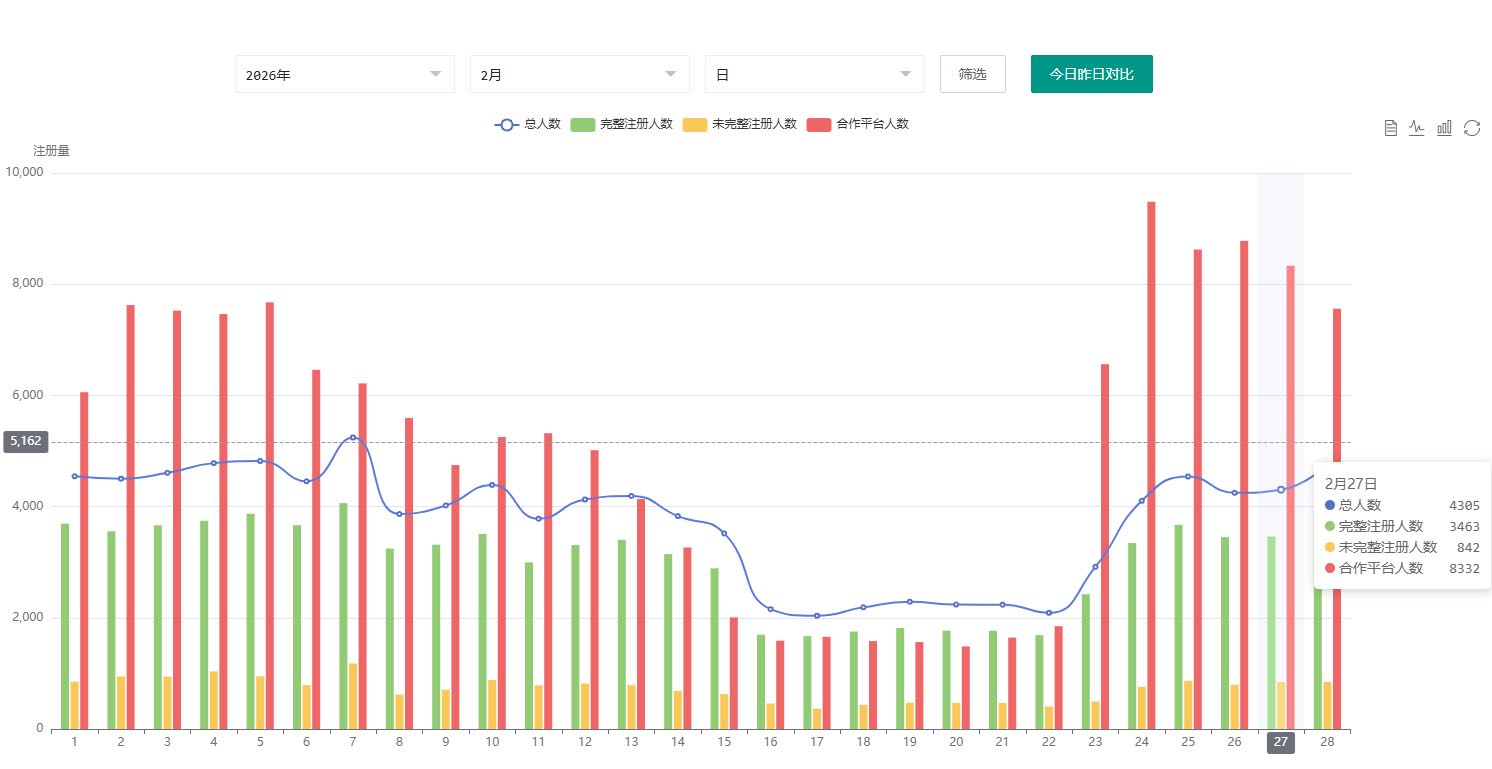Click the highlighted 27 x-axis label

[1280, 742]
